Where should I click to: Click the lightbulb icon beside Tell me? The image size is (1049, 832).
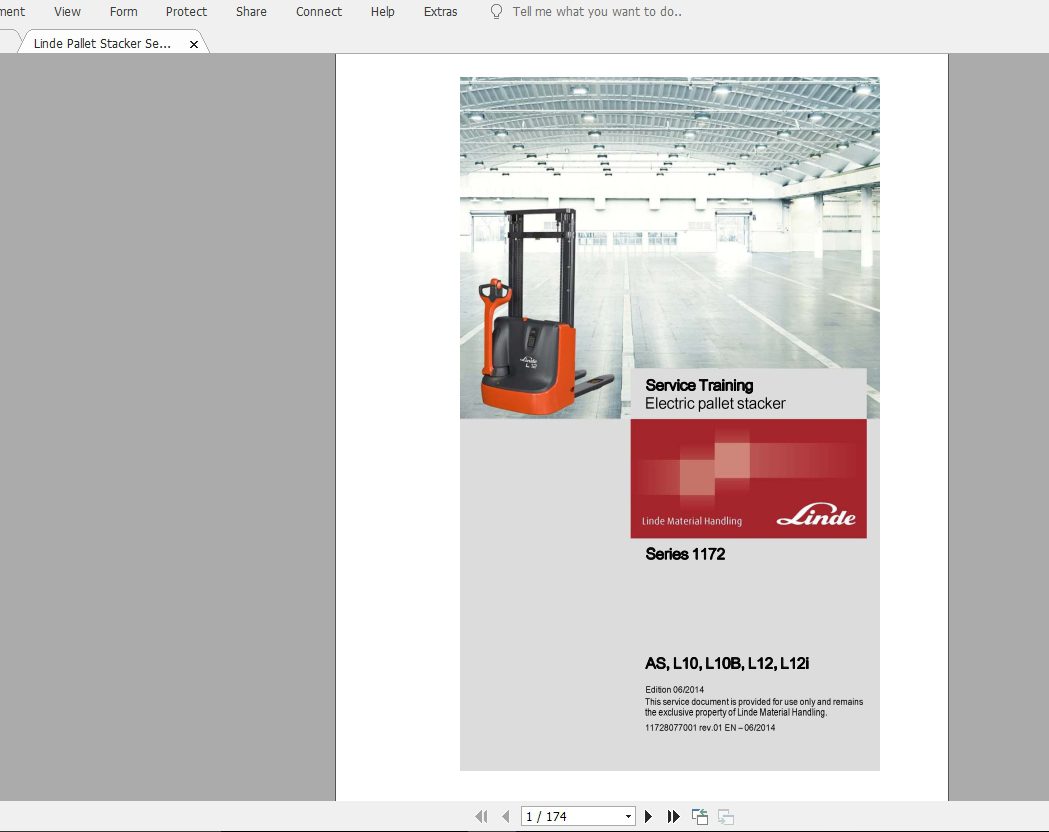coord(496,11)
